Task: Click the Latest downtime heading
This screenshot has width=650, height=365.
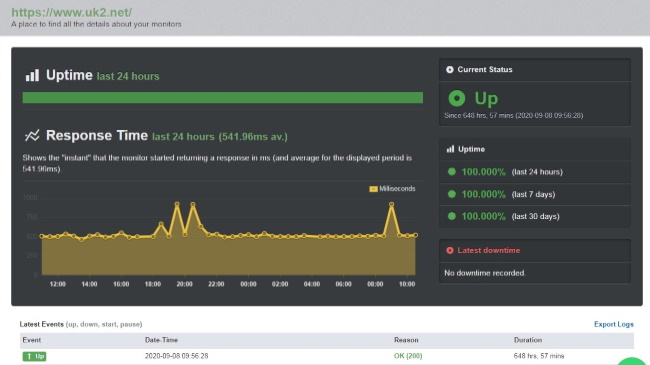Action: coord(488,251)
